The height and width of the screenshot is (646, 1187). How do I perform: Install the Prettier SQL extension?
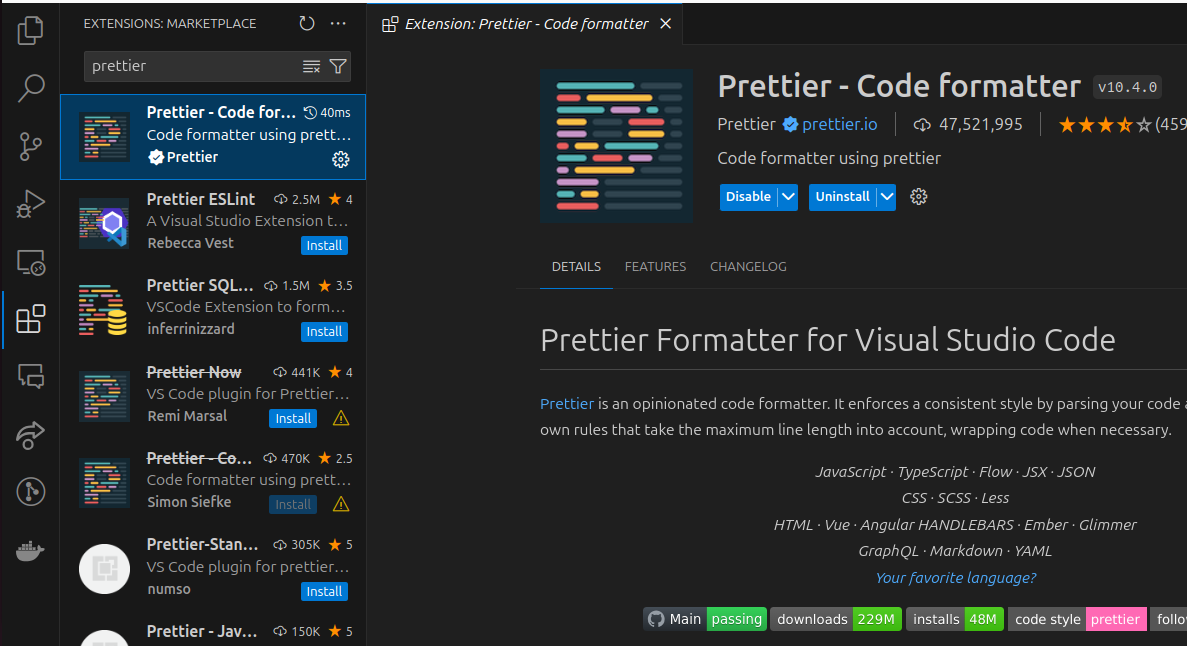point(324,332)
